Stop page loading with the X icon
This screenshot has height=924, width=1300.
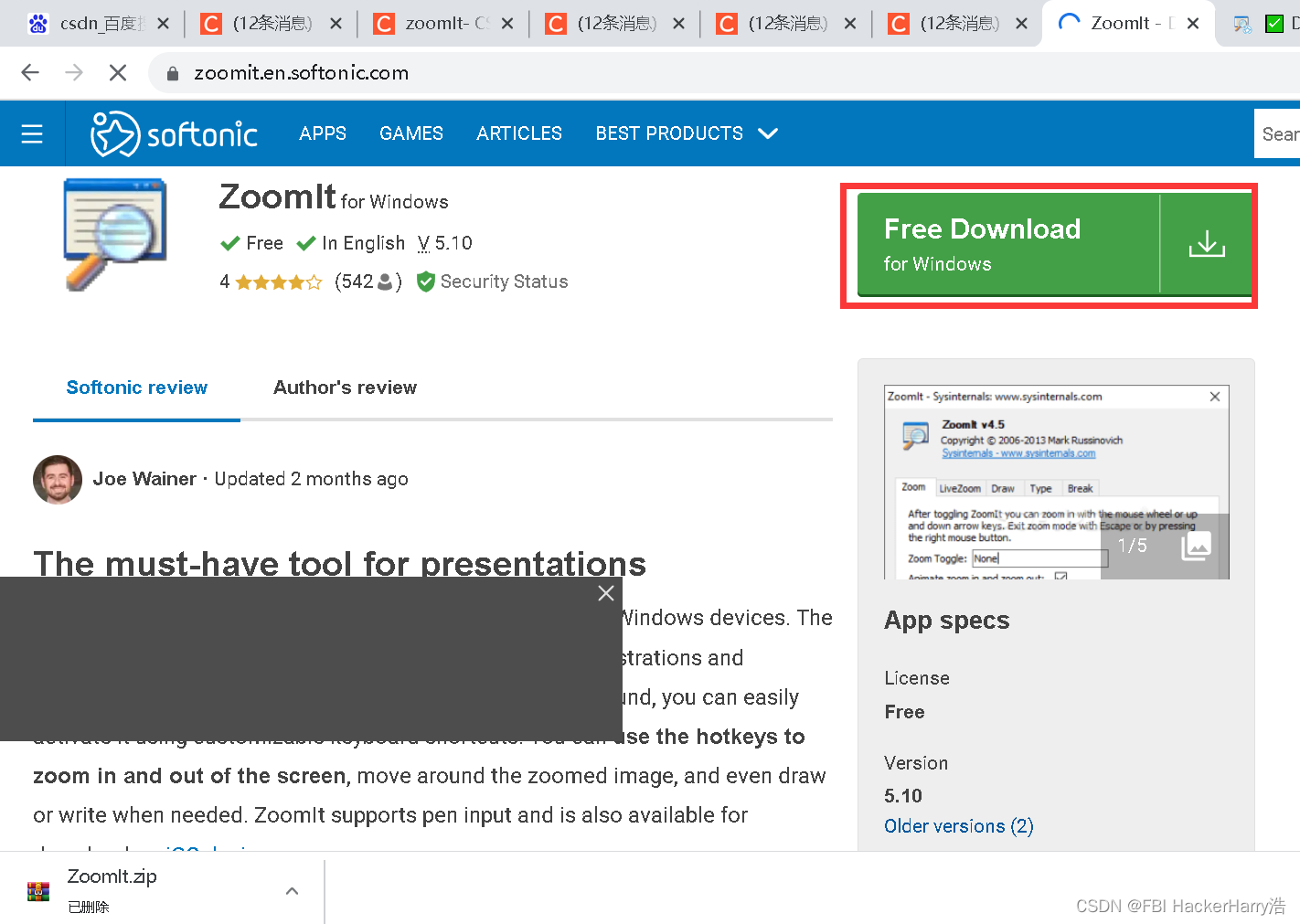click(x=117, y=72)
